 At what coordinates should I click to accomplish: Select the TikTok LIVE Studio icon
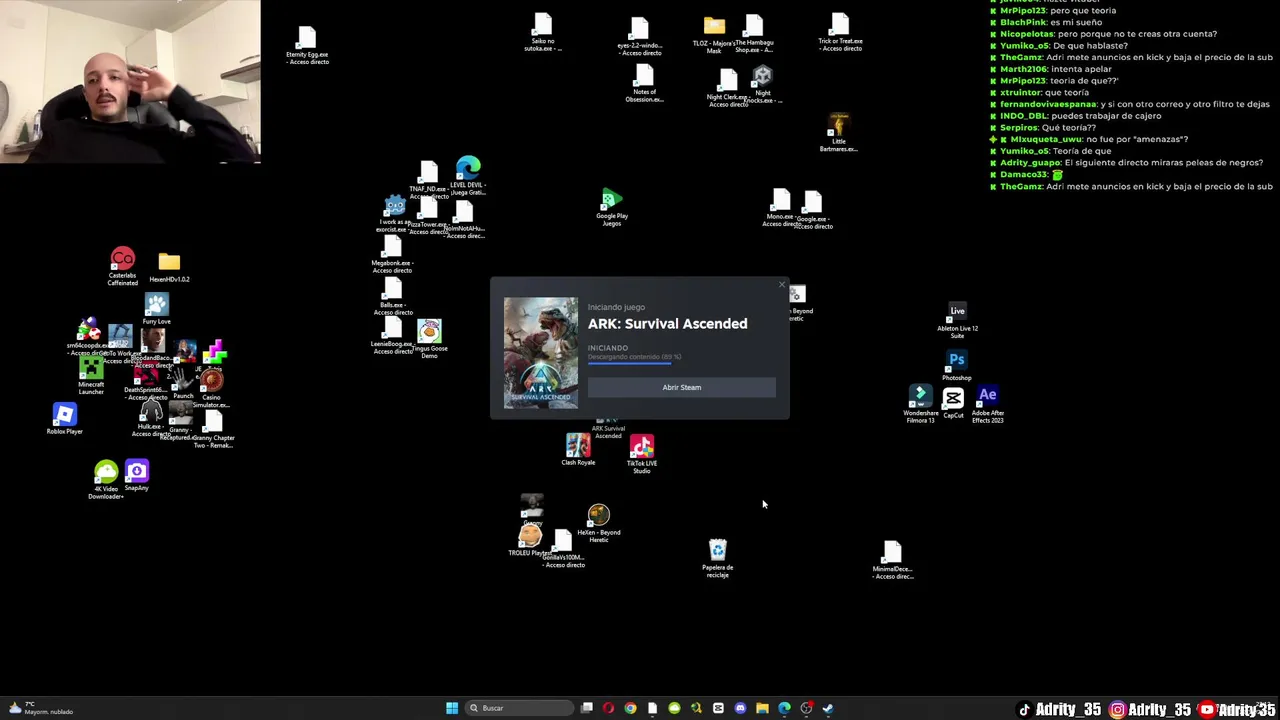coord(642,453)
